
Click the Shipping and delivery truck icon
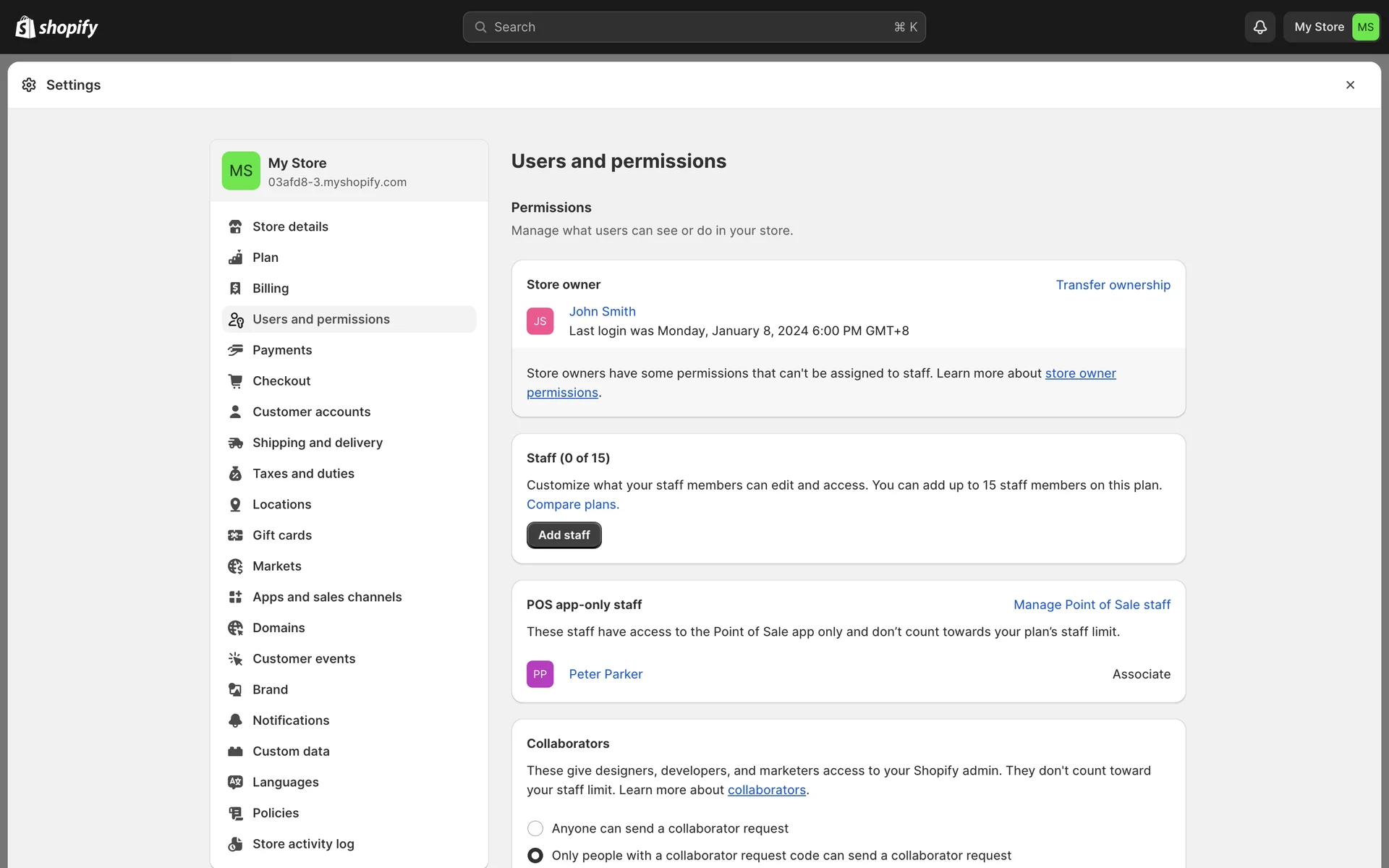click(235, 443)
